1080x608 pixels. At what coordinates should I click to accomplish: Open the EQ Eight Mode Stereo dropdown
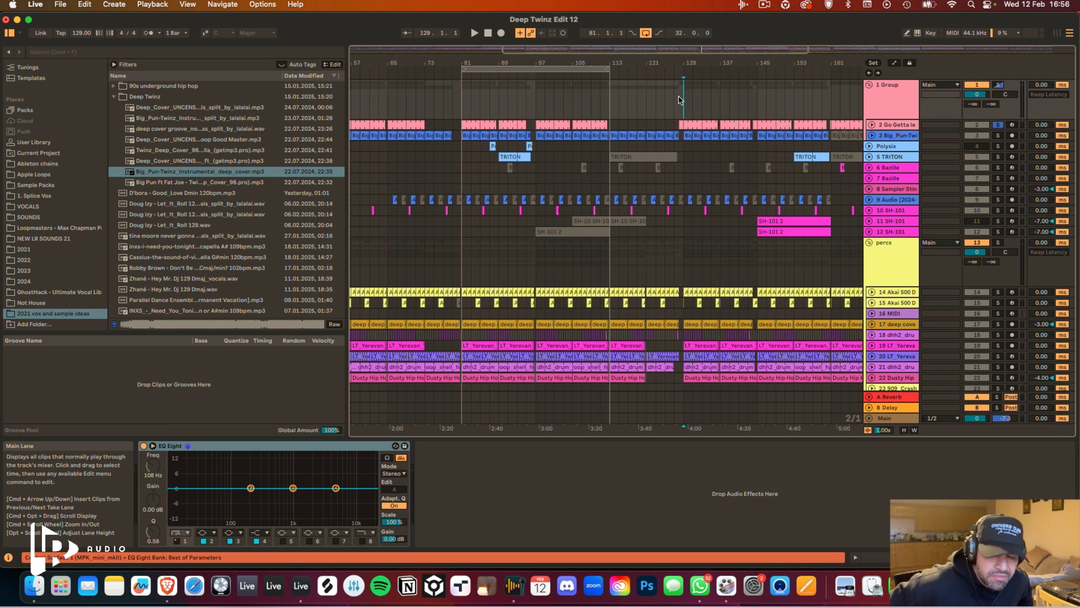tap(393, 473)
